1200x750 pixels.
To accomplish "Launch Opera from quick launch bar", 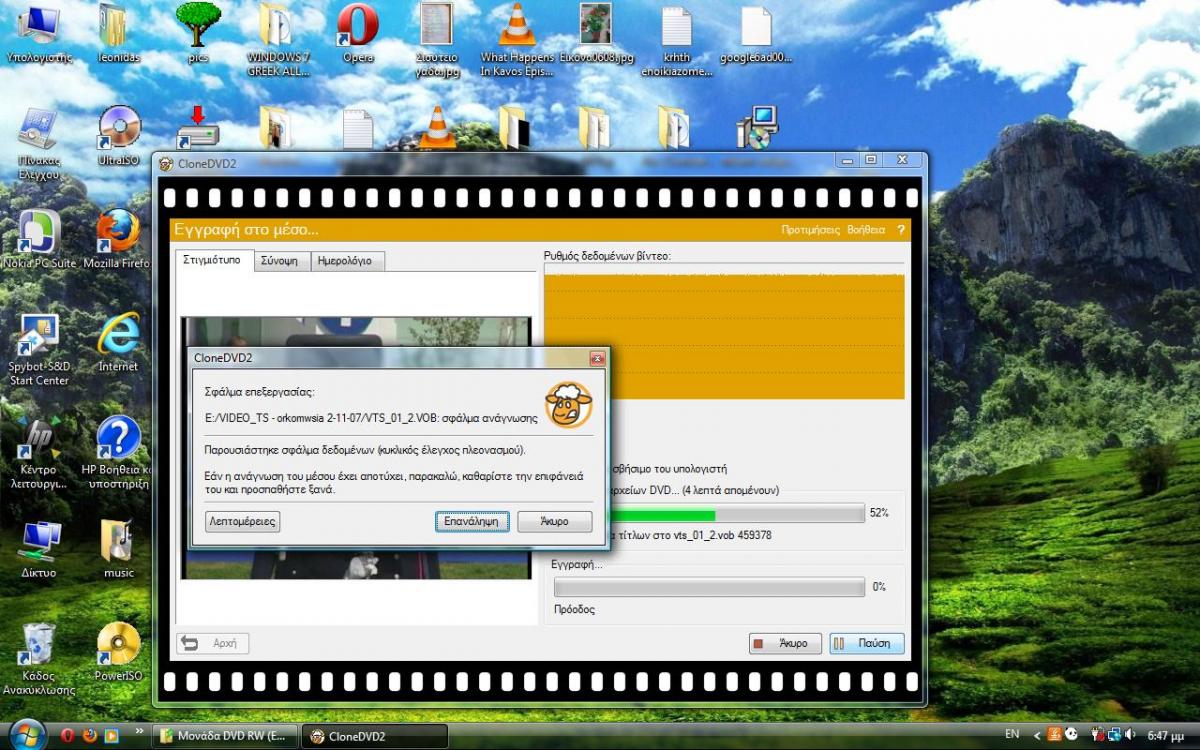I will coord(68,736).
